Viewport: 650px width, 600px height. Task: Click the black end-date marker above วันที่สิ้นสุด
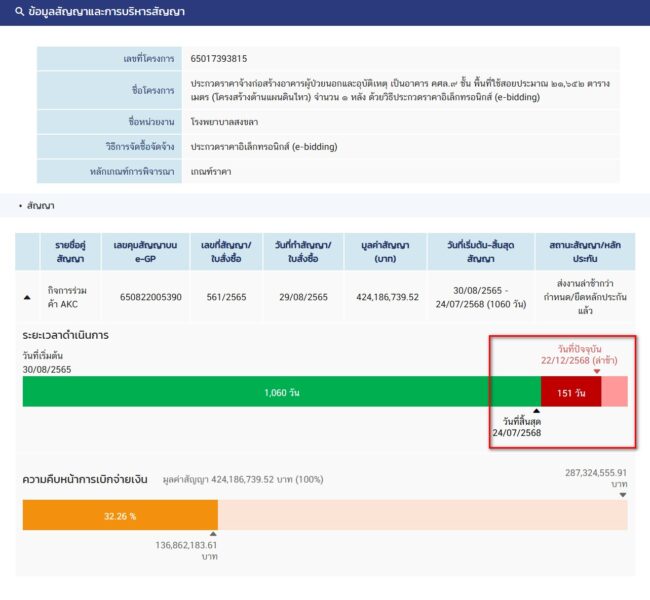[536, 410]
